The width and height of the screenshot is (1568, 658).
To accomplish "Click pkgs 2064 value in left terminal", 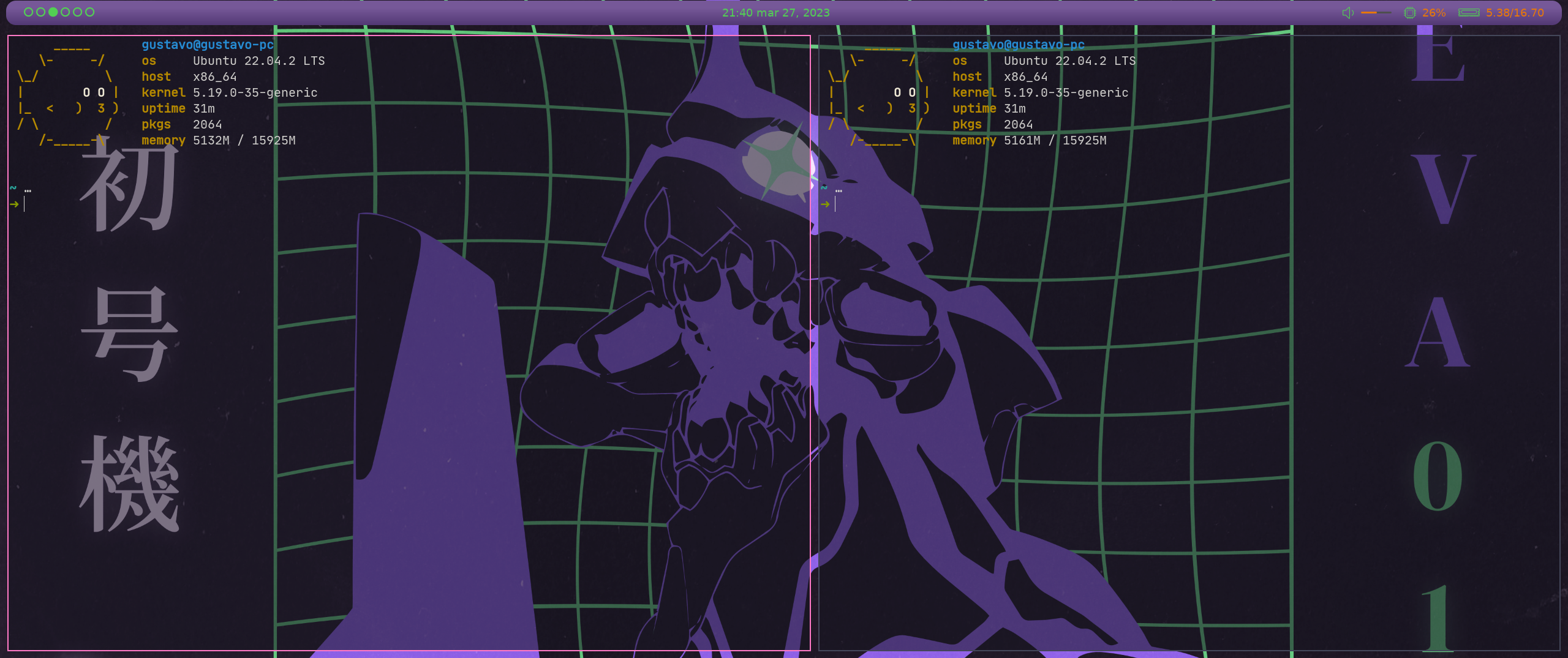I will coord(208,124).
